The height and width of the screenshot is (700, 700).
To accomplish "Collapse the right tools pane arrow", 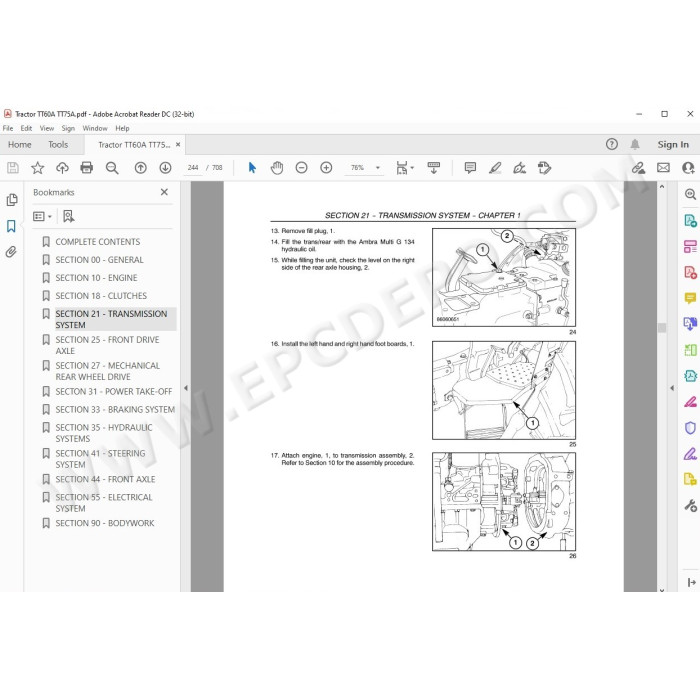I will point(672,388).
